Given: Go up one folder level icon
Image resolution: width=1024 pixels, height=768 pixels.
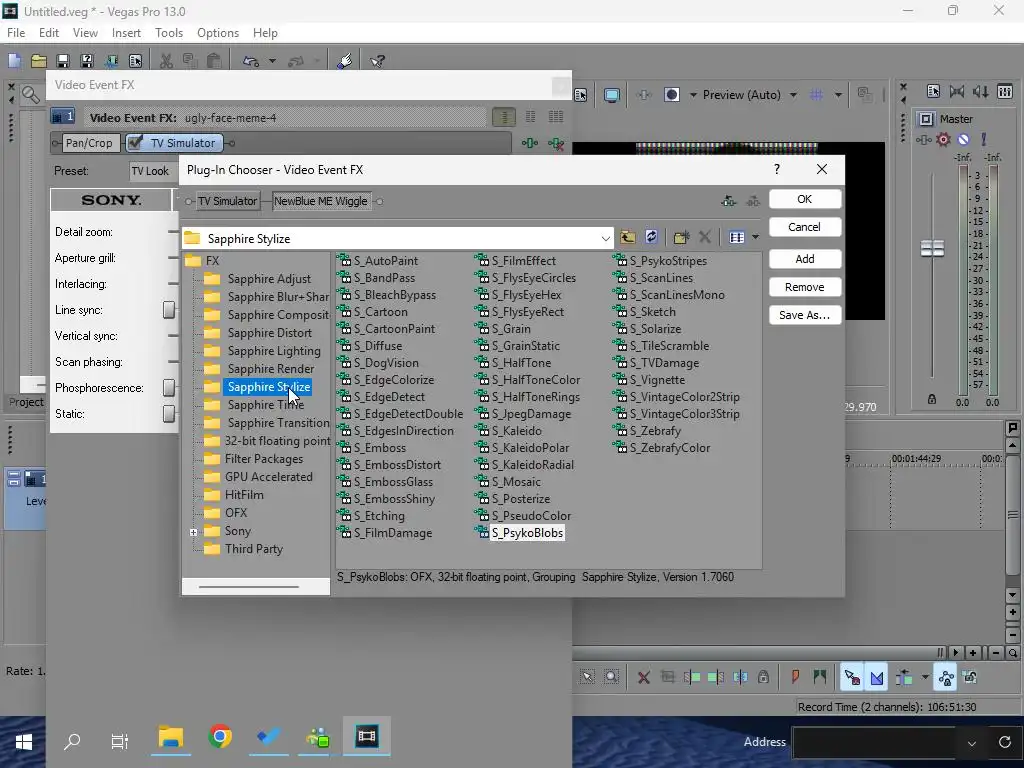Looking at the screenshot, I should point(628,237).
